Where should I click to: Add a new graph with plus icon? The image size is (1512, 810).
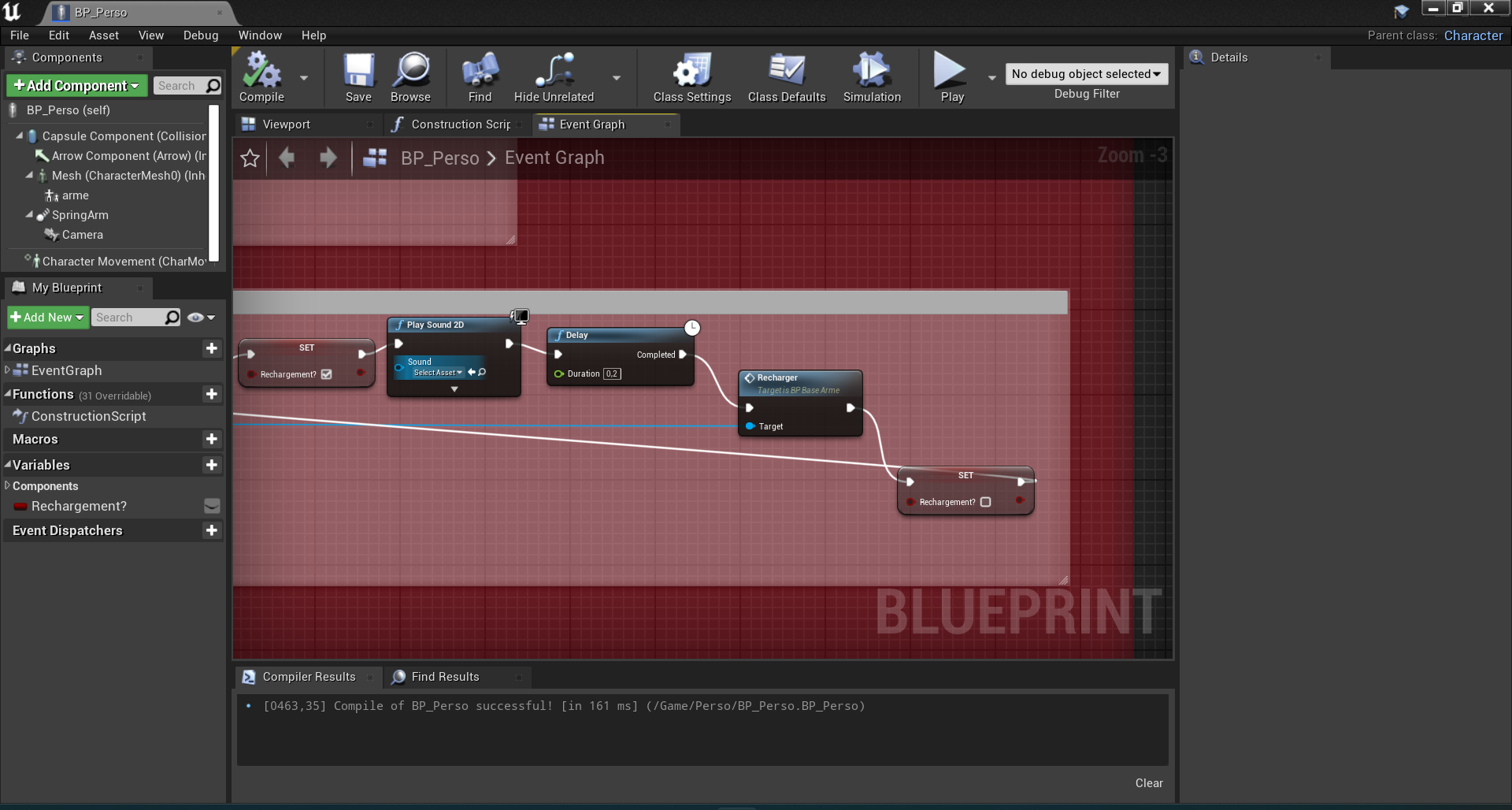[x=211, y=348]
